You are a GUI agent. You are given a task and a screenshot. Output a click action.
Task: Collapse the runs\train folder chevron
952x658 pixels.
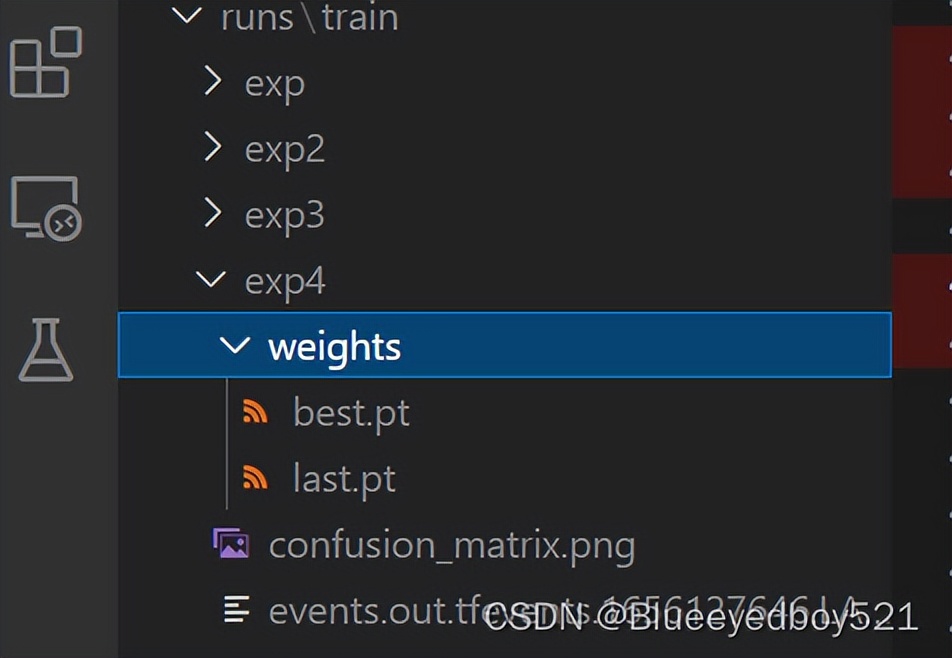coord(187,17)
